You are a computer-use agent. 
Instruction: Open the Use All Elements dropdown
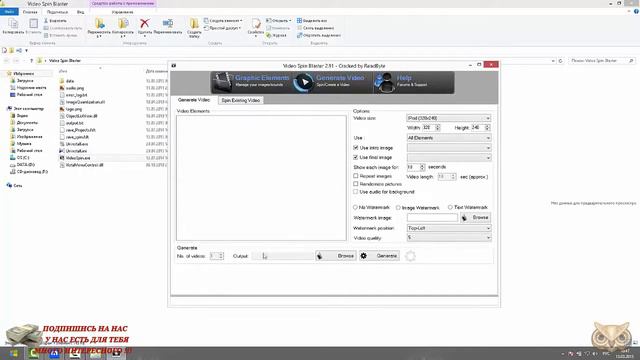pos(449,138)
